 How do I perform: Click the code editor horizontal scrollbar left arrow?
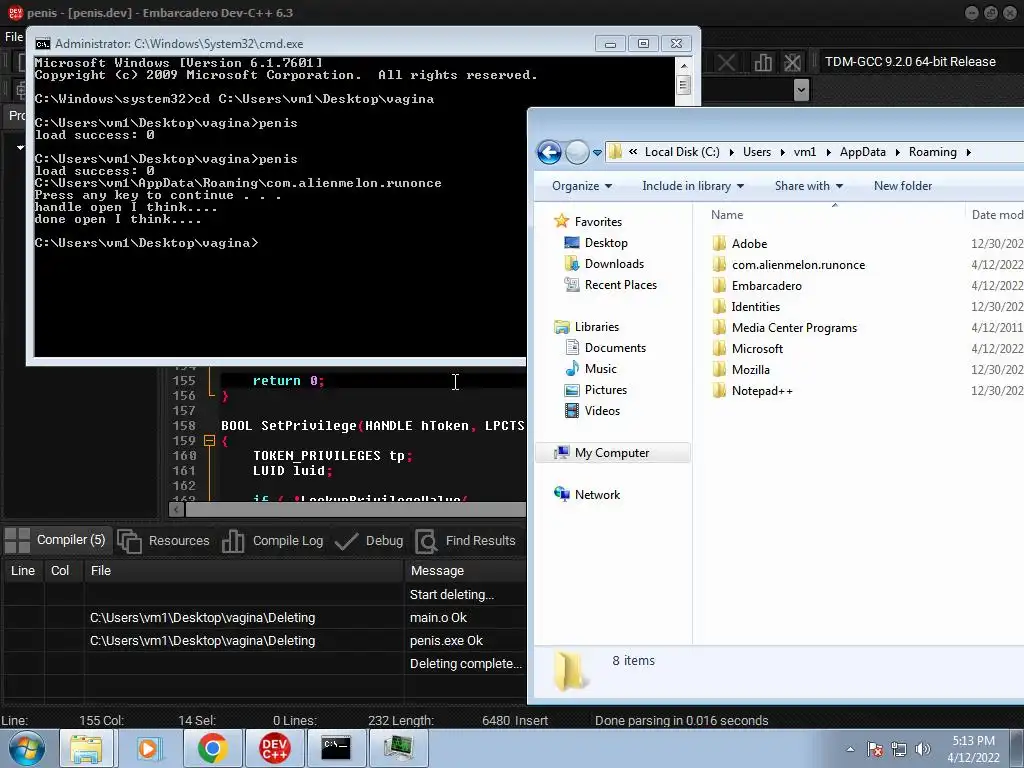click(x=176, y=509)
